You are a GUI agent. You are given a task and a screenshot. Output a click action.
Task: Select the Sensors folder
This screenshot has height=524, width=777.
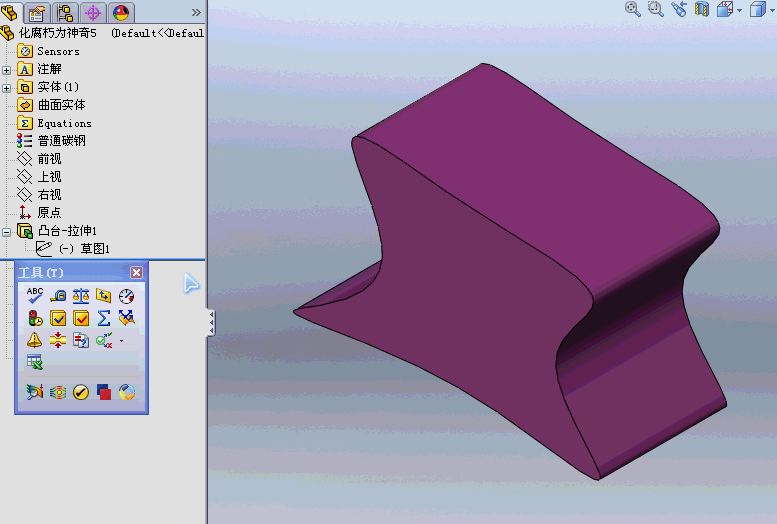click(x=58, y=51)
